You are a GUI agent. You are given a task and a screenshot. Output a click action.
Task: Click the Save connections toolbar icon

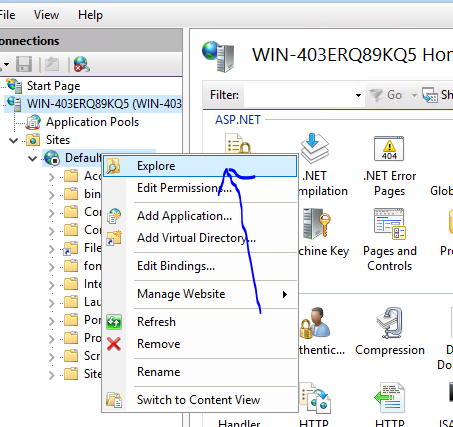pyautogui.click(x=24, y=64)
